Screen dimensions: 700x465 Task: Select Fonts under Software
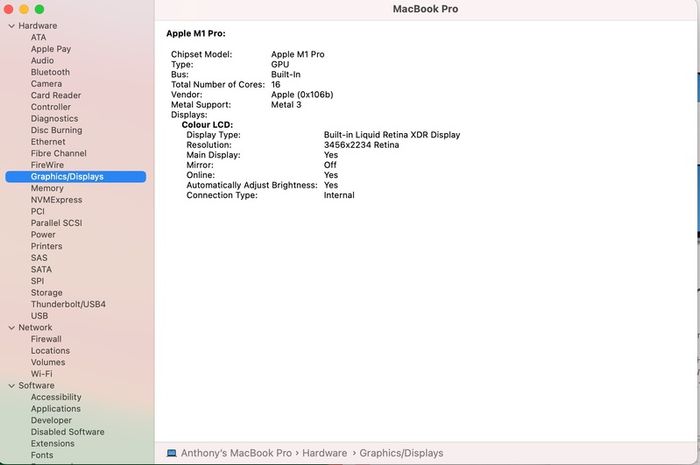pyautogui.click(x=42, y=455)
